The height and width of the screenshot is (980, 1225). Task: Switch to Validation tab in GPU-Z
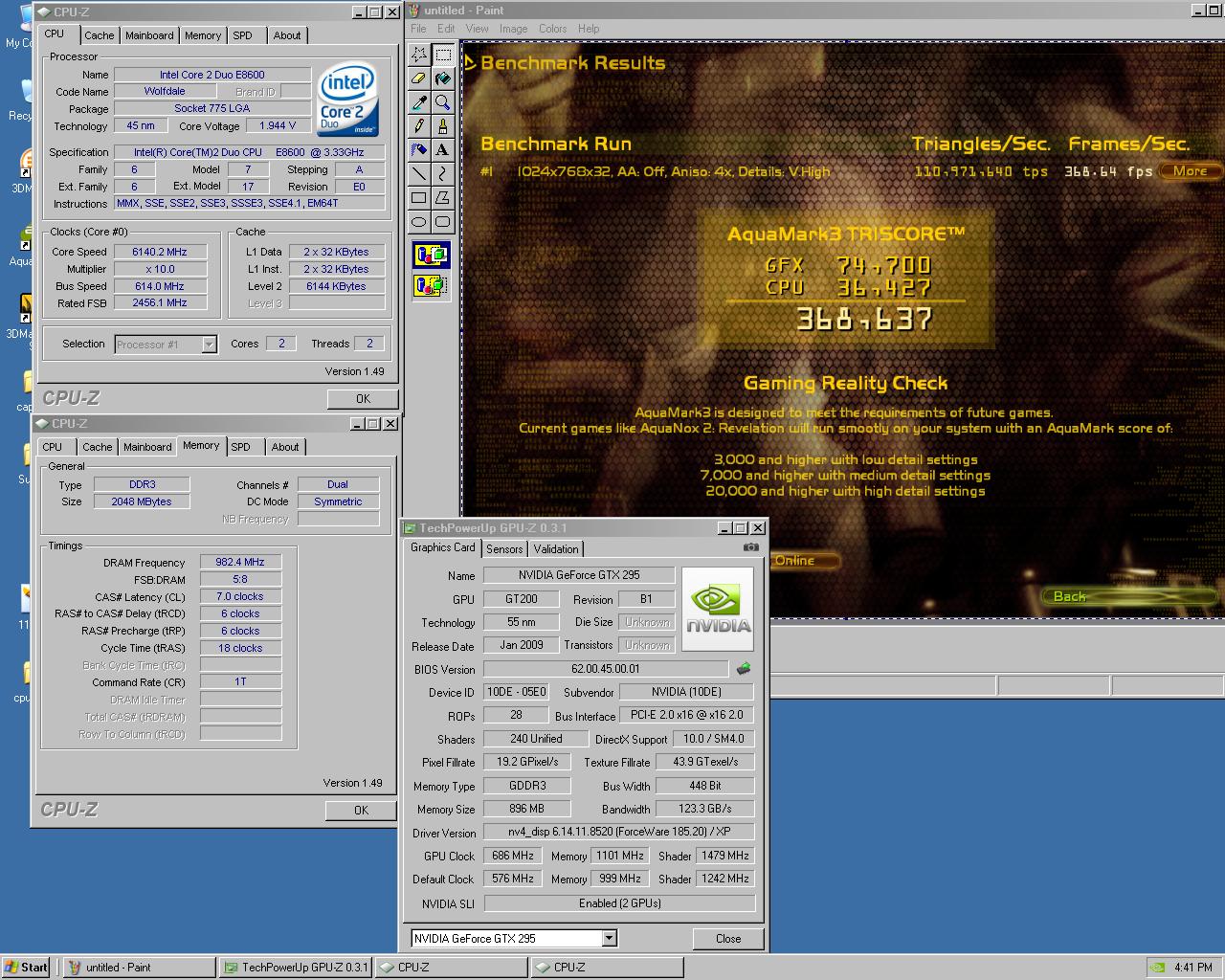coord(556,548)
